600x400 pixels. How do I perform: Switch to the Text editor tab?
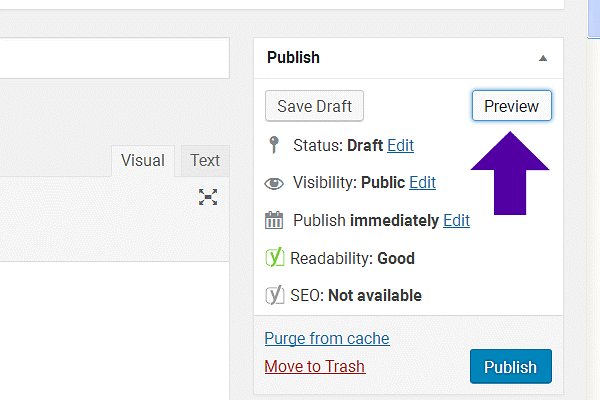(x=205, y=160)
